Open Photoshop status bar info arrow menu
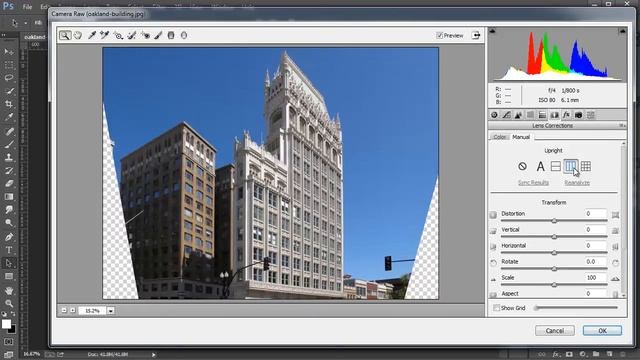Viewport: 640px width, 360px height. [x=153, y=355]
